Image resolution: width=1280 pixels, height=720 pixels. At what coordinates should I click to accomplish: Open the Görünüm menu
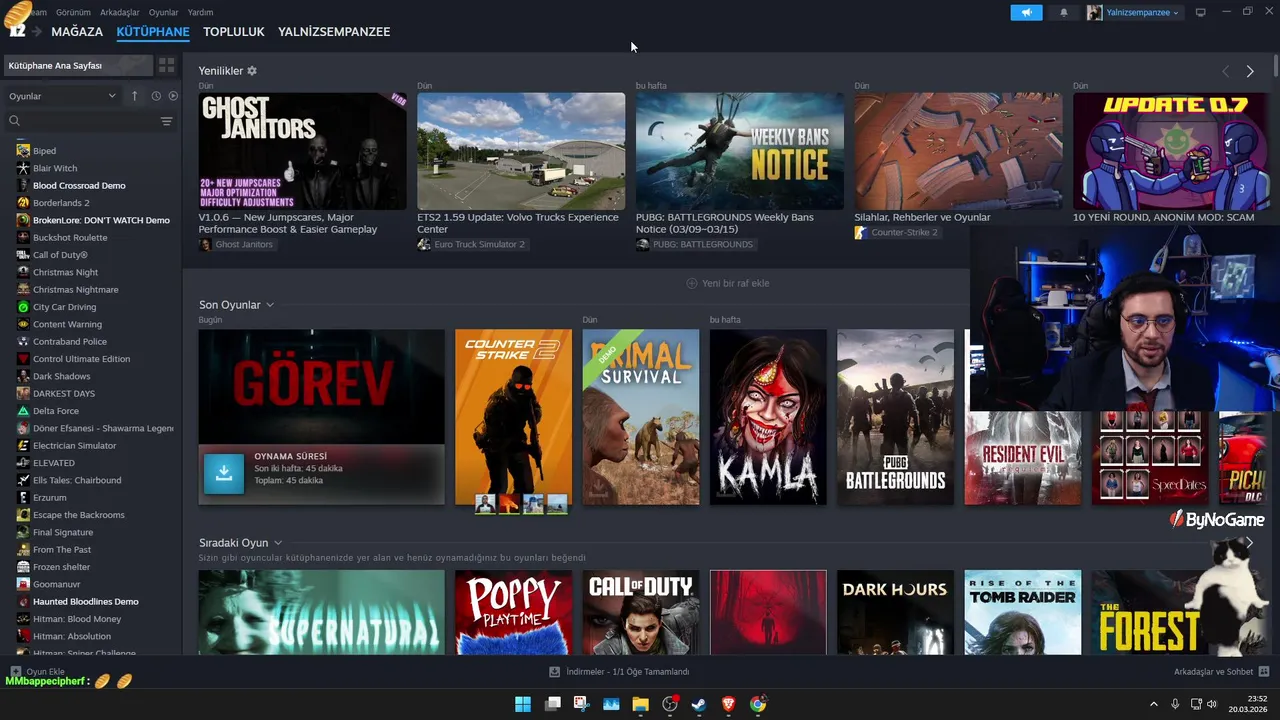point(73,12)
